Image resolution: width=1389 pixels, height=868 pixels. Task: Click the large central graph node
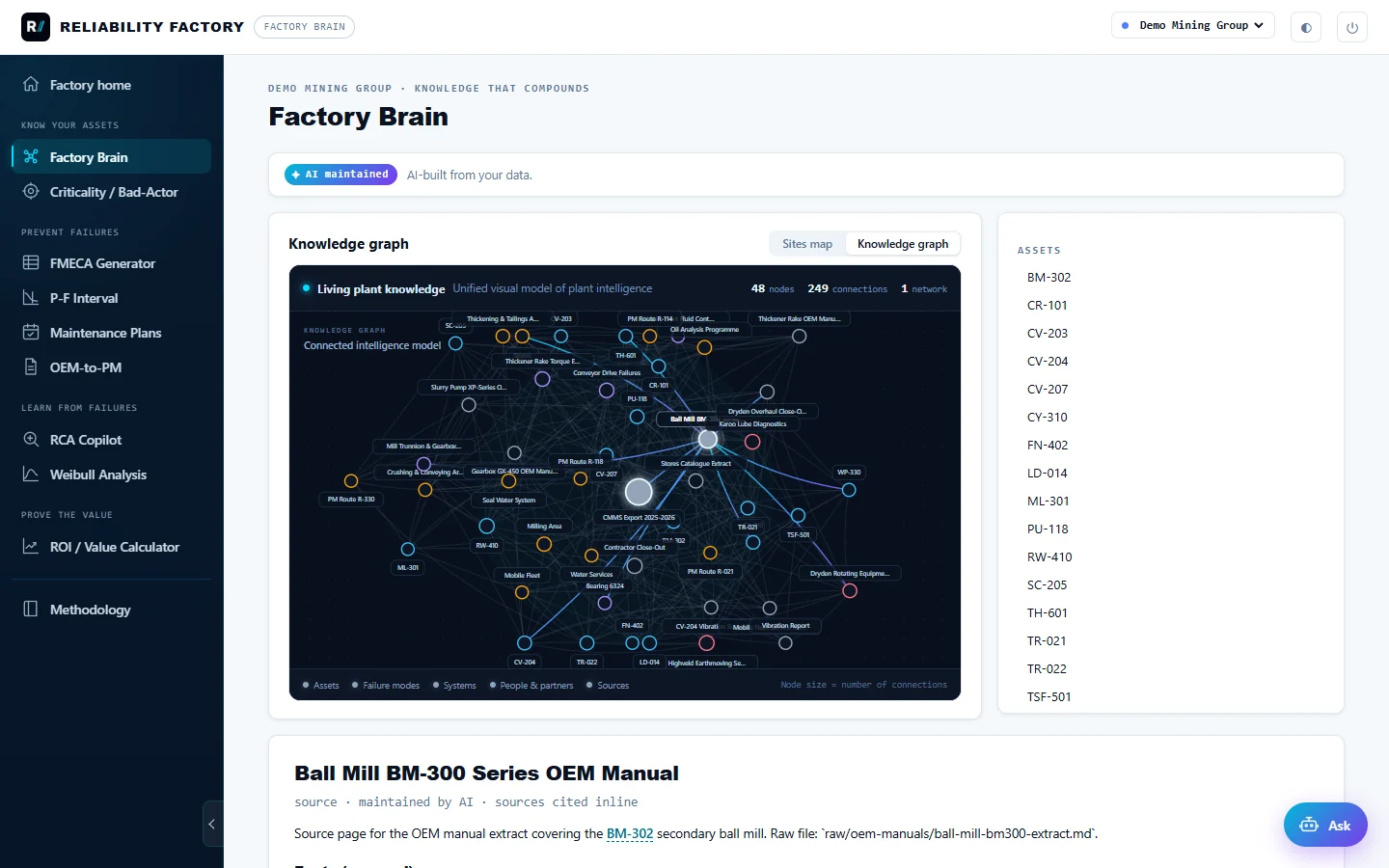(x=639, y=492)
